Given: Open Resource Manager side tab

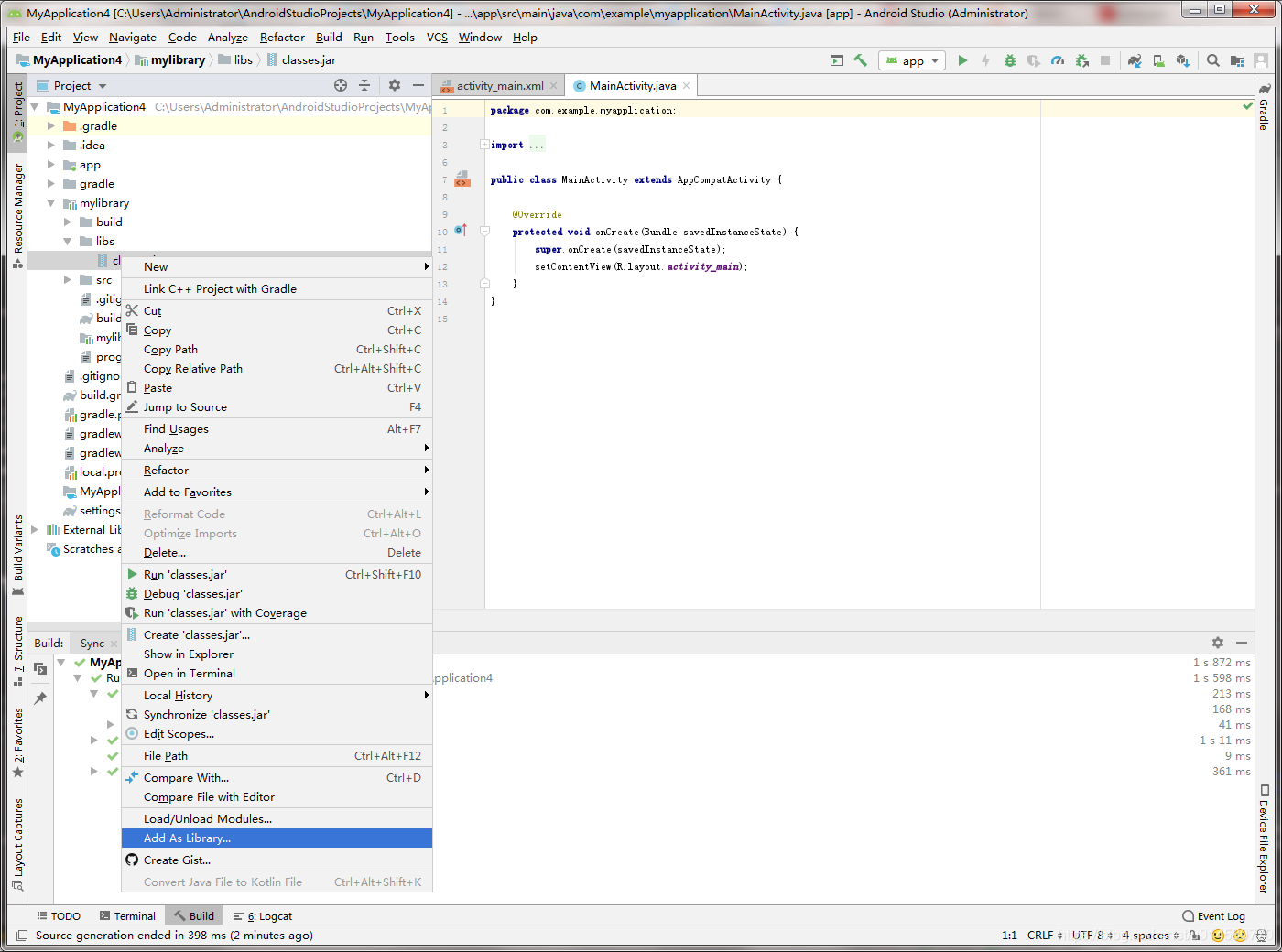Looking at the screenshot, I should [x=18, y=216].
